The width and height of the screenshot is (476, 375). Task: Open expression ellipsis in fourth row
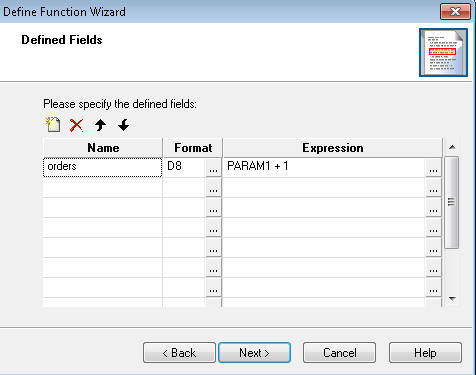433,228
